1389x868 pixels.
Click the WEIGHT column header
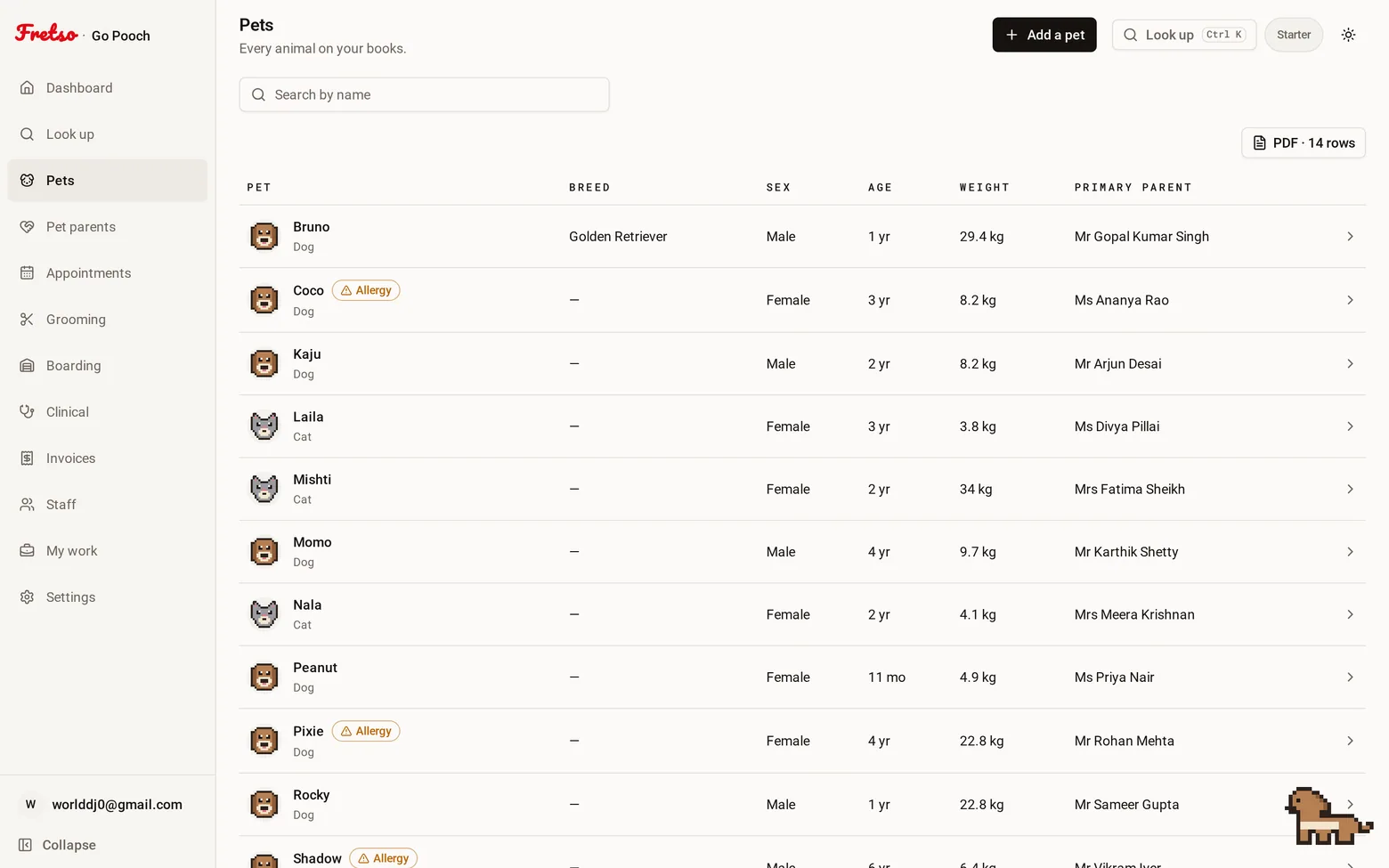tap(985, 188)
